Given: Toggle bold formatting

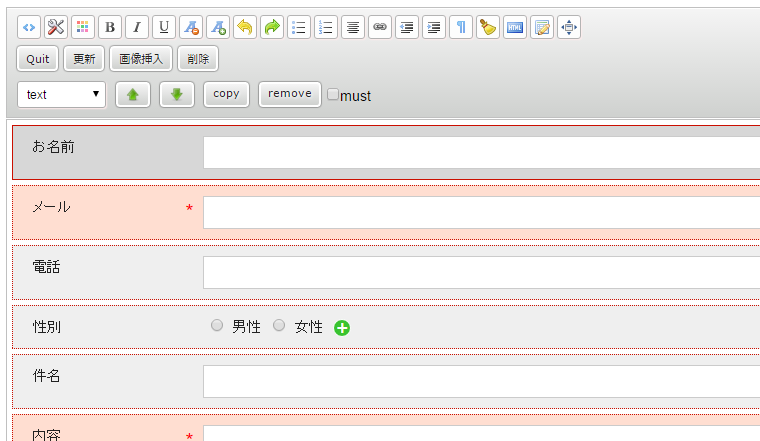Looking at the screenshot, I should tap(109, 28).
